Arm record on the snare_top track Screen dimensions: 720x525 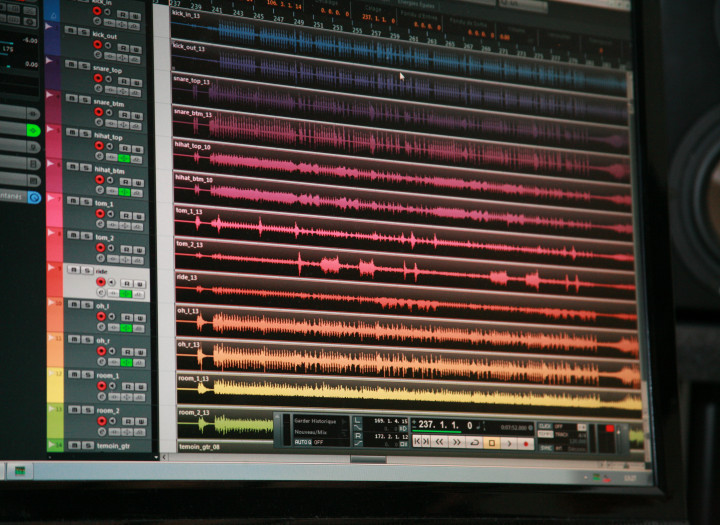[97, 78]
